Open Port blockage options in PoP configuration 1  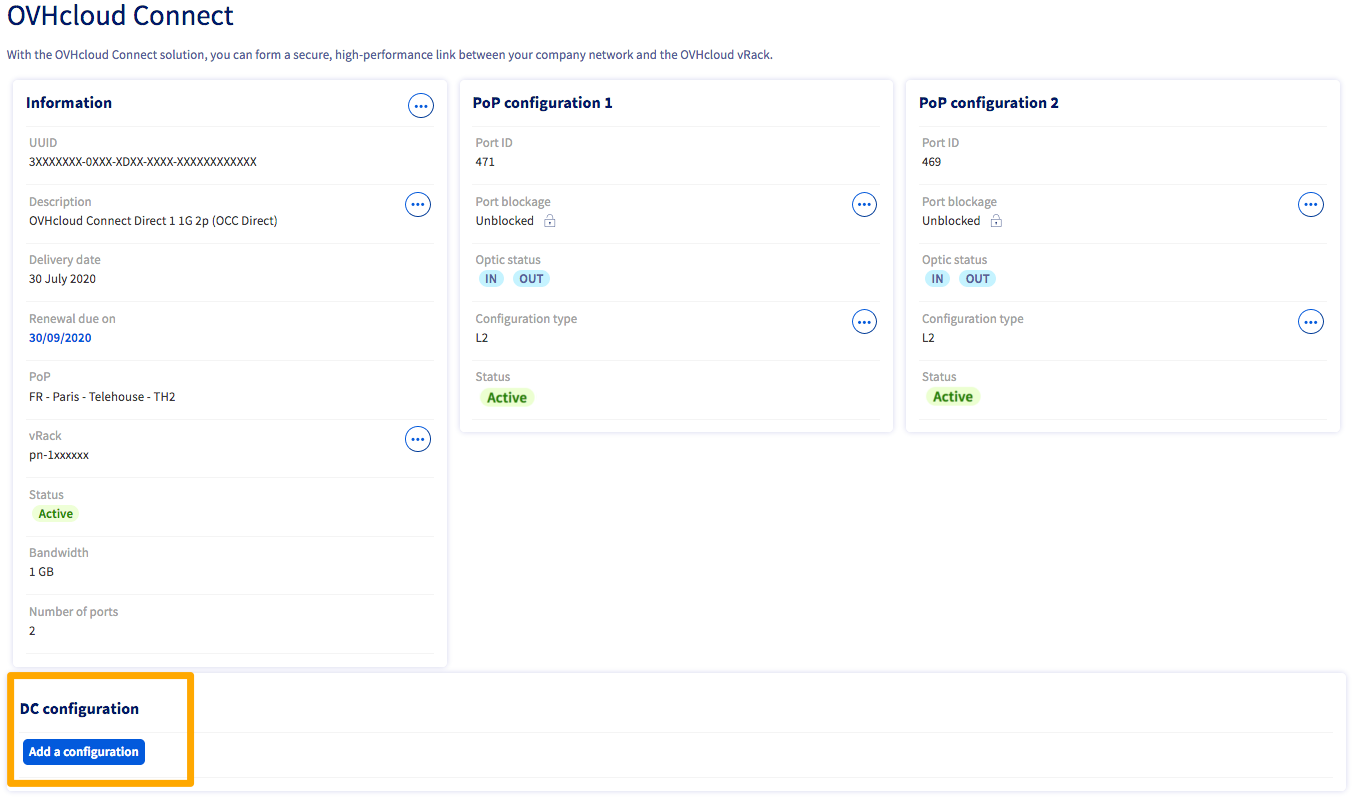click(x=864, y=204)
